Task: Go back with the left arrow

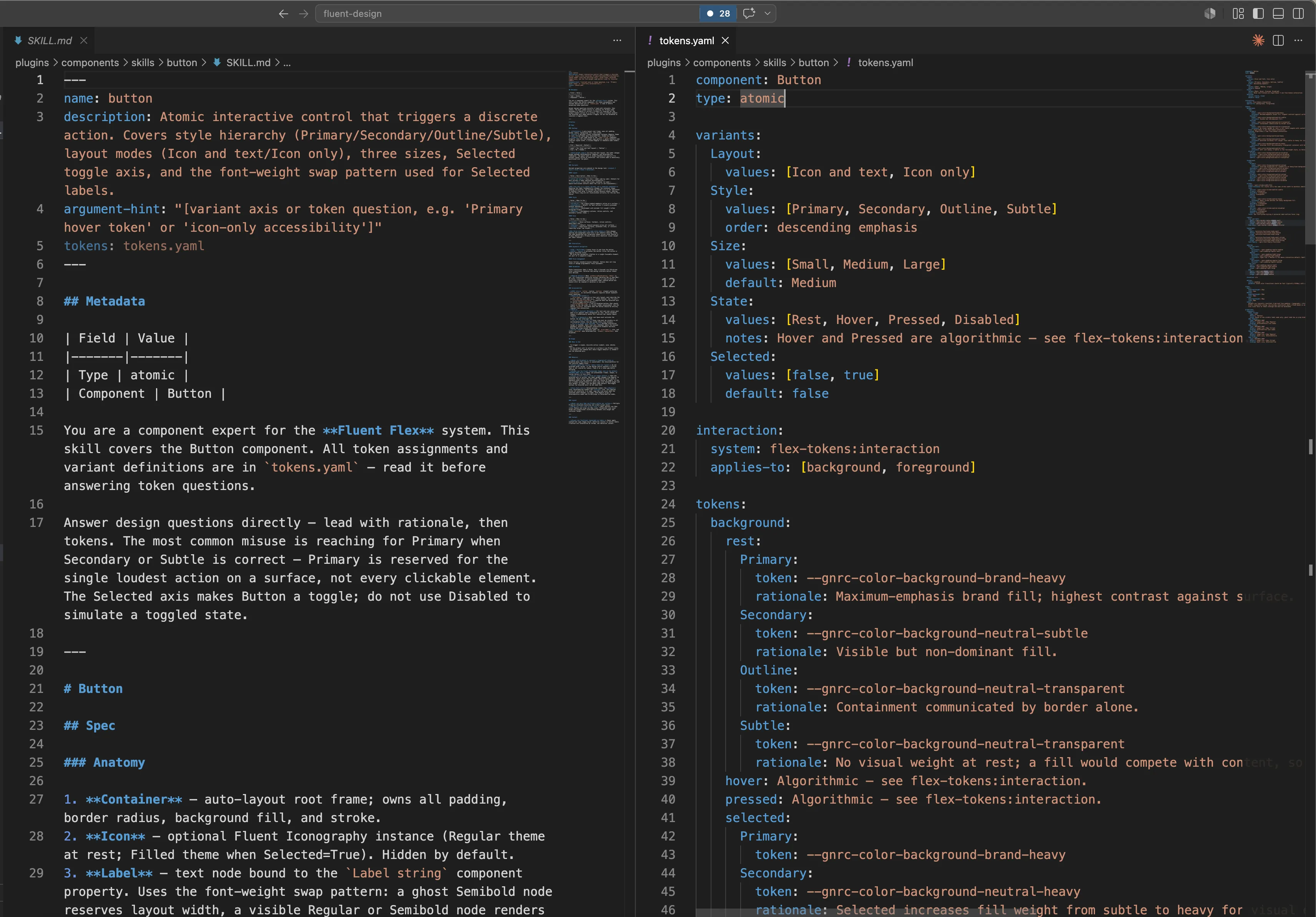Action: [283, 14]
